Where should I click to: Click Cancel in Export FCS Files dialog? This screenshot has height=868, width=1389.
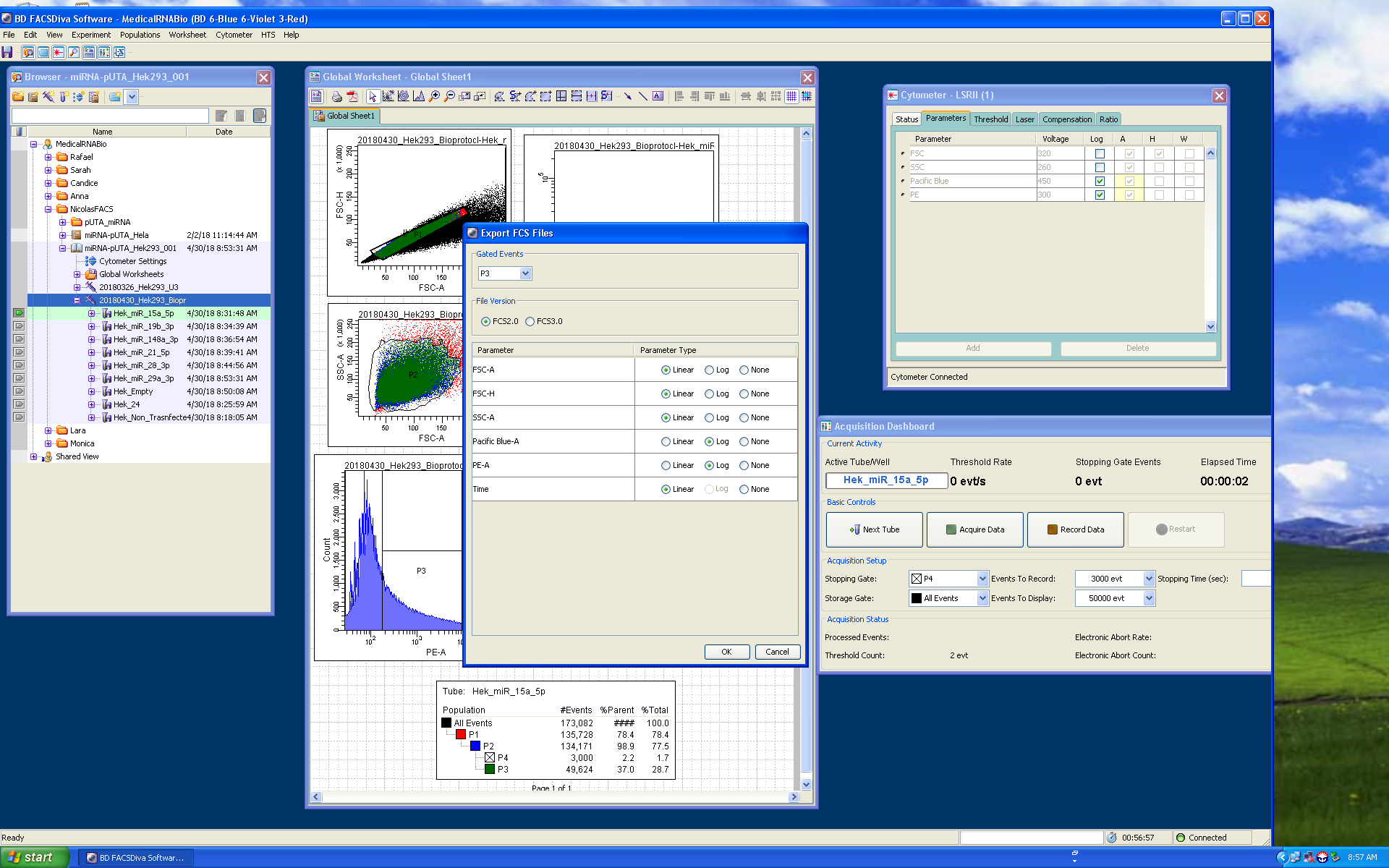pyautogui.click(x=778, y=652)
